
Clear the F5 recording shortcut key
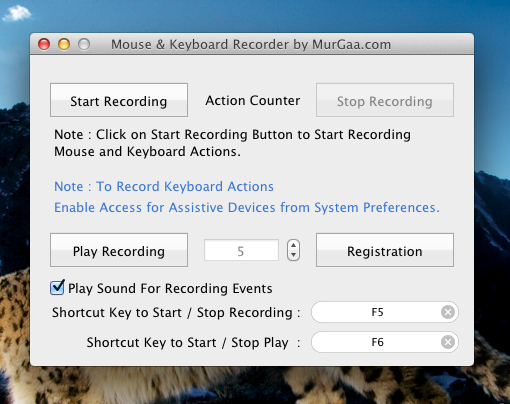click(x=448, y=312)
